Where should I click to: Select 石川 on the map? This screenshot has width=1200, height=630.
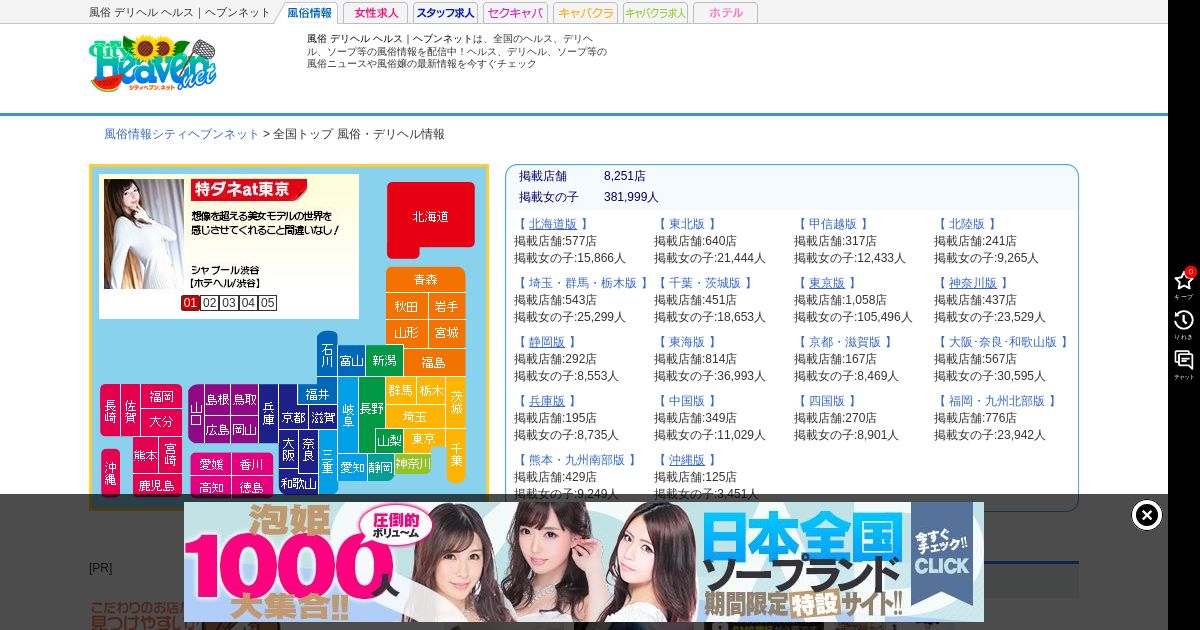(327, 356)
